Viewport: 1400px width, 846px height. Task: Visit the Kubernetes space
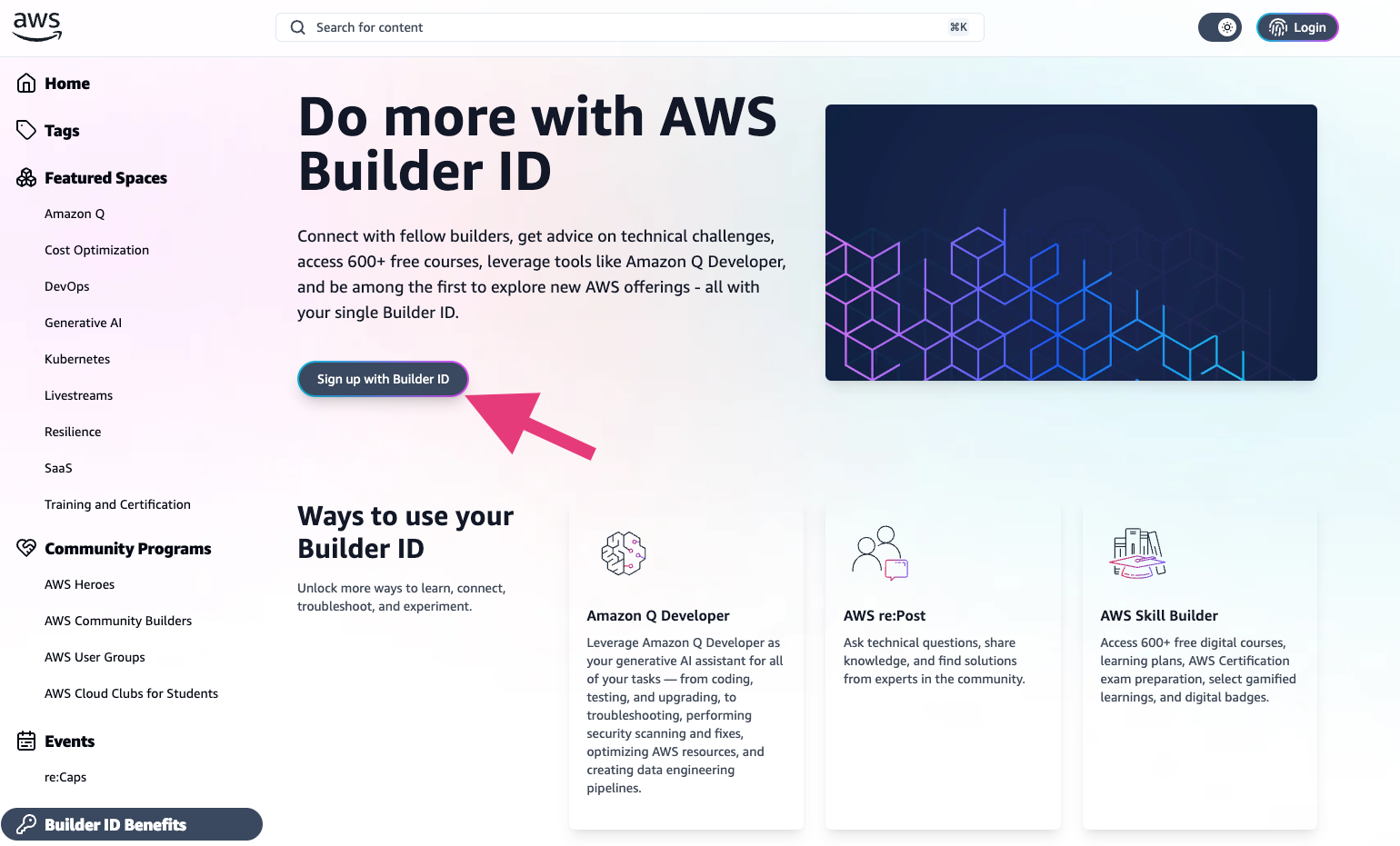(77, 359)
